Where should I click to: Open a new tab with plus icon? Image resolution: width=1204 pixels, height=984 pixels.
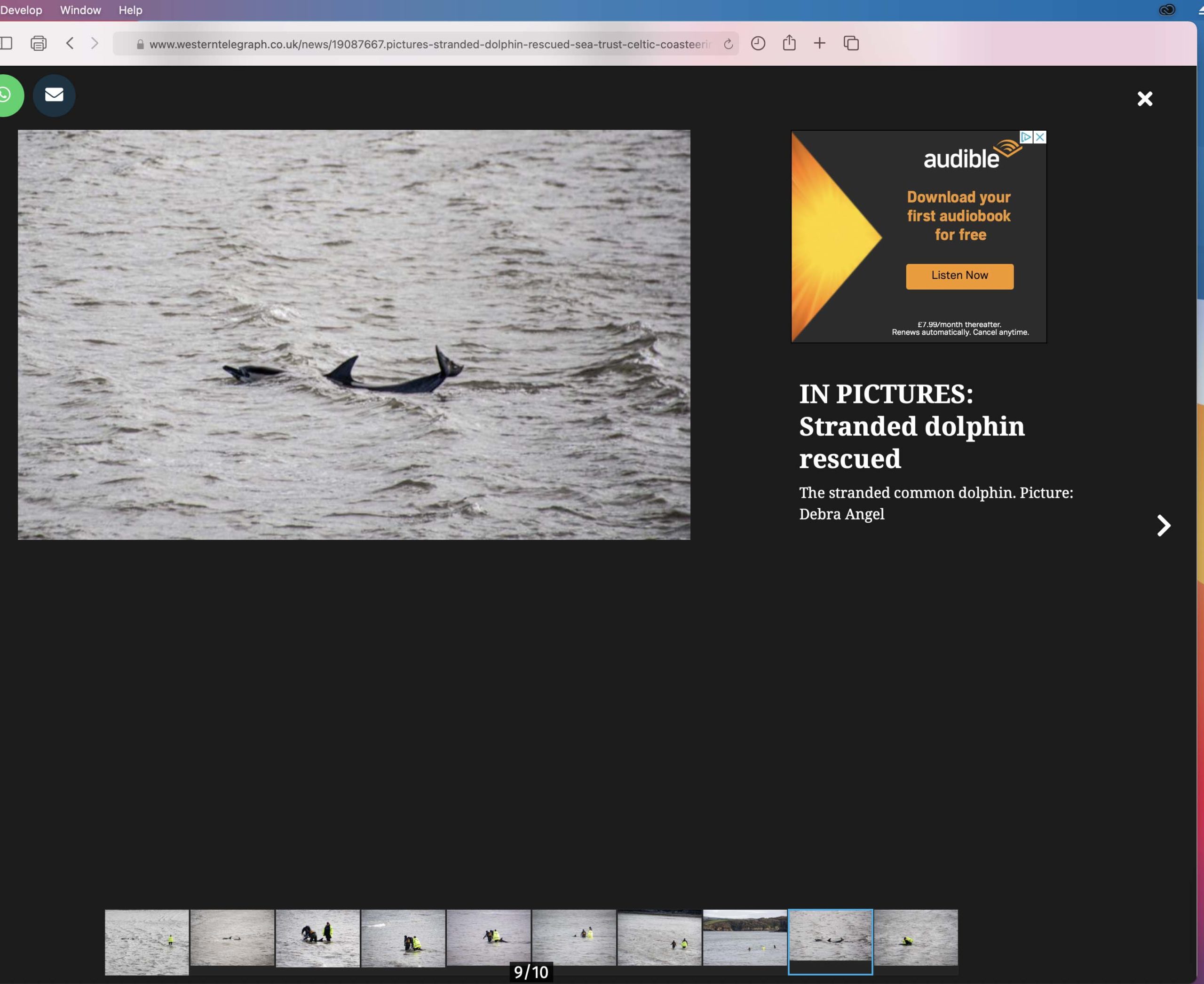[819, 43]
